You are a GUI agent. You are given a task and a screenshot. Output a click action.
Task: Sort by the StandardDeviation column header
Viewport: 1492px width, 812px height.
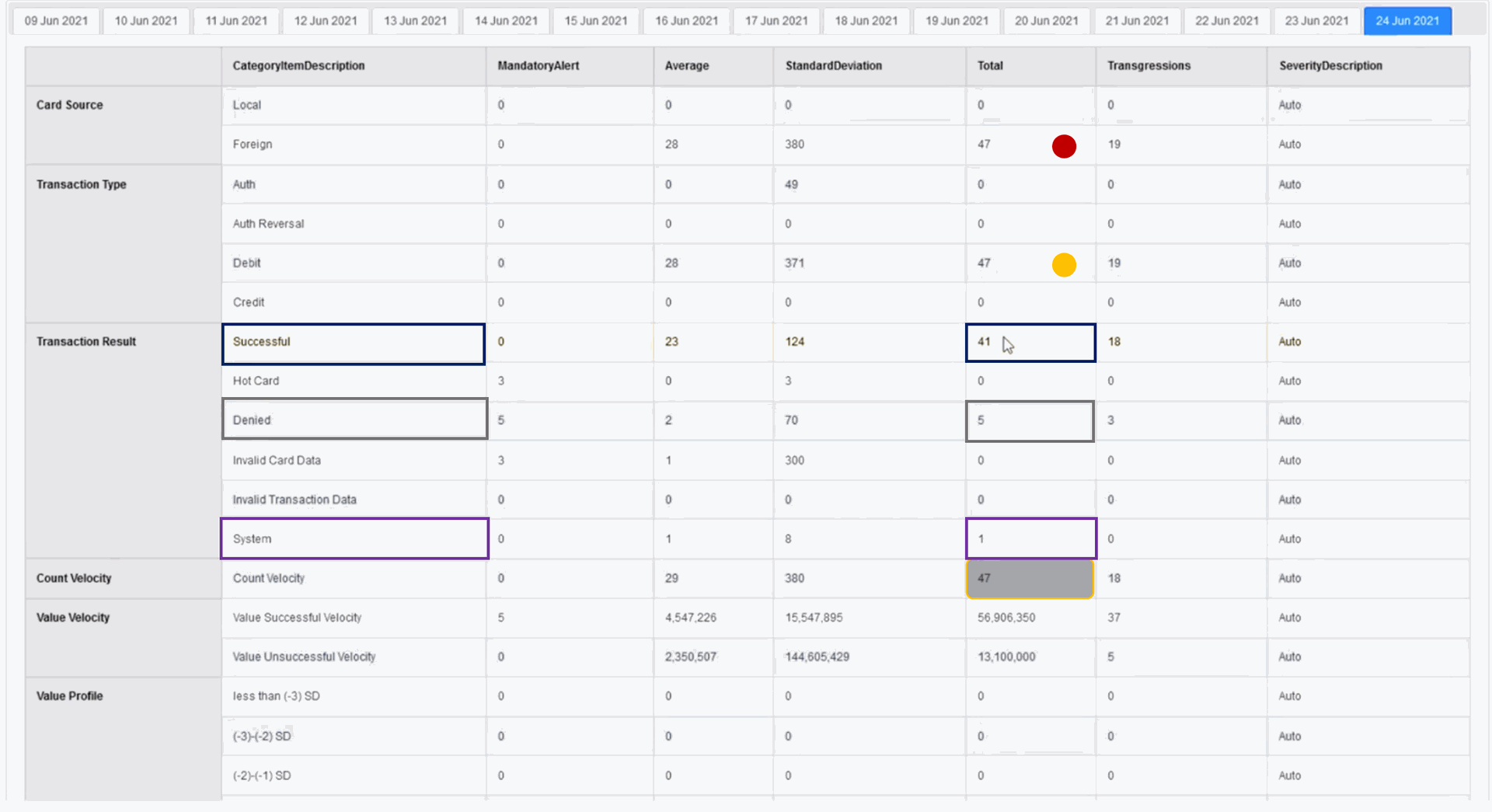(x=833, y=66)
